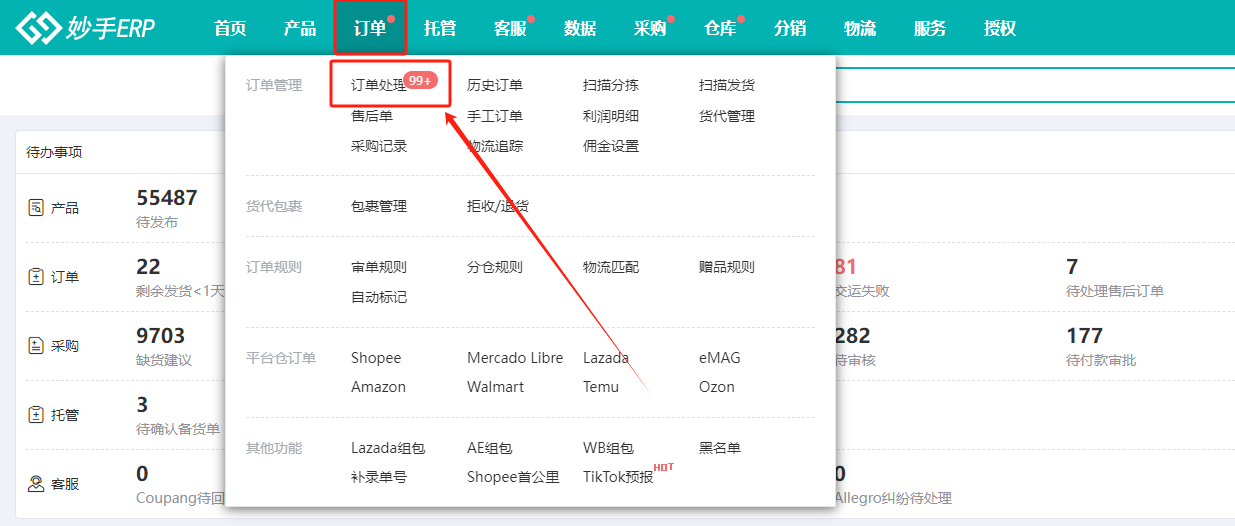The width and height of the screenshot is (1235, 526).
Task: Click 7 待处理售后订单 count
Action: click(x=1072, y=267)
